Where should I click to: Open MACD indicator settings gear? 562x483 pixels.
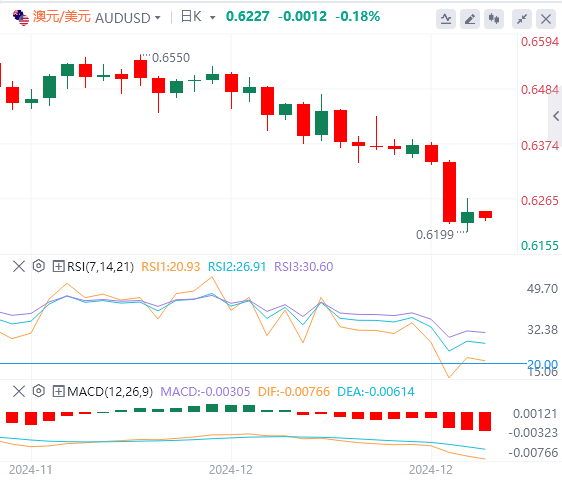(x=39, y=391)
